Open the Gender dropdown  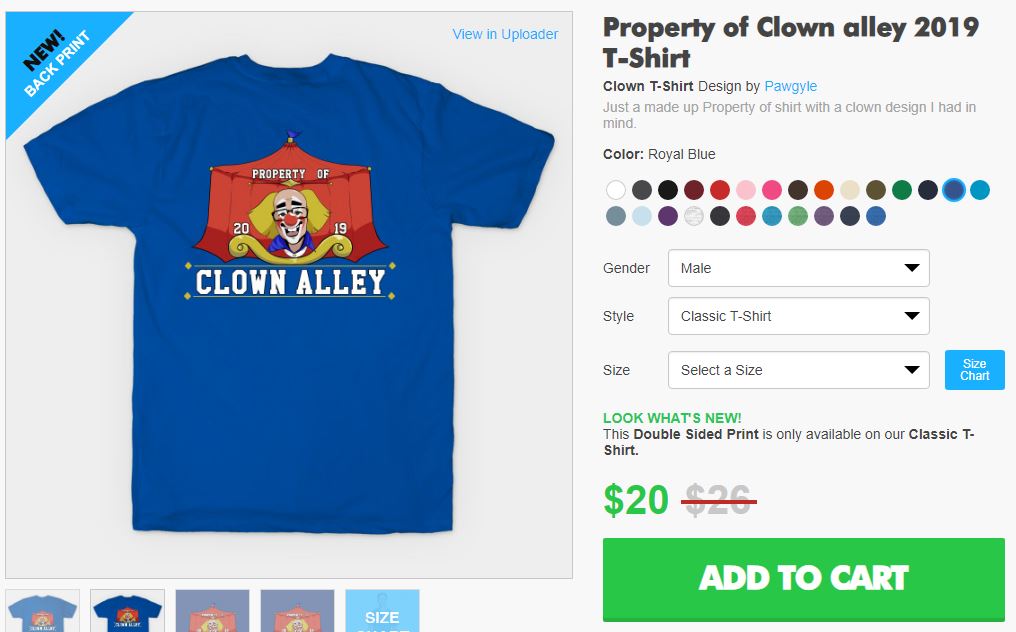[798, 268]
